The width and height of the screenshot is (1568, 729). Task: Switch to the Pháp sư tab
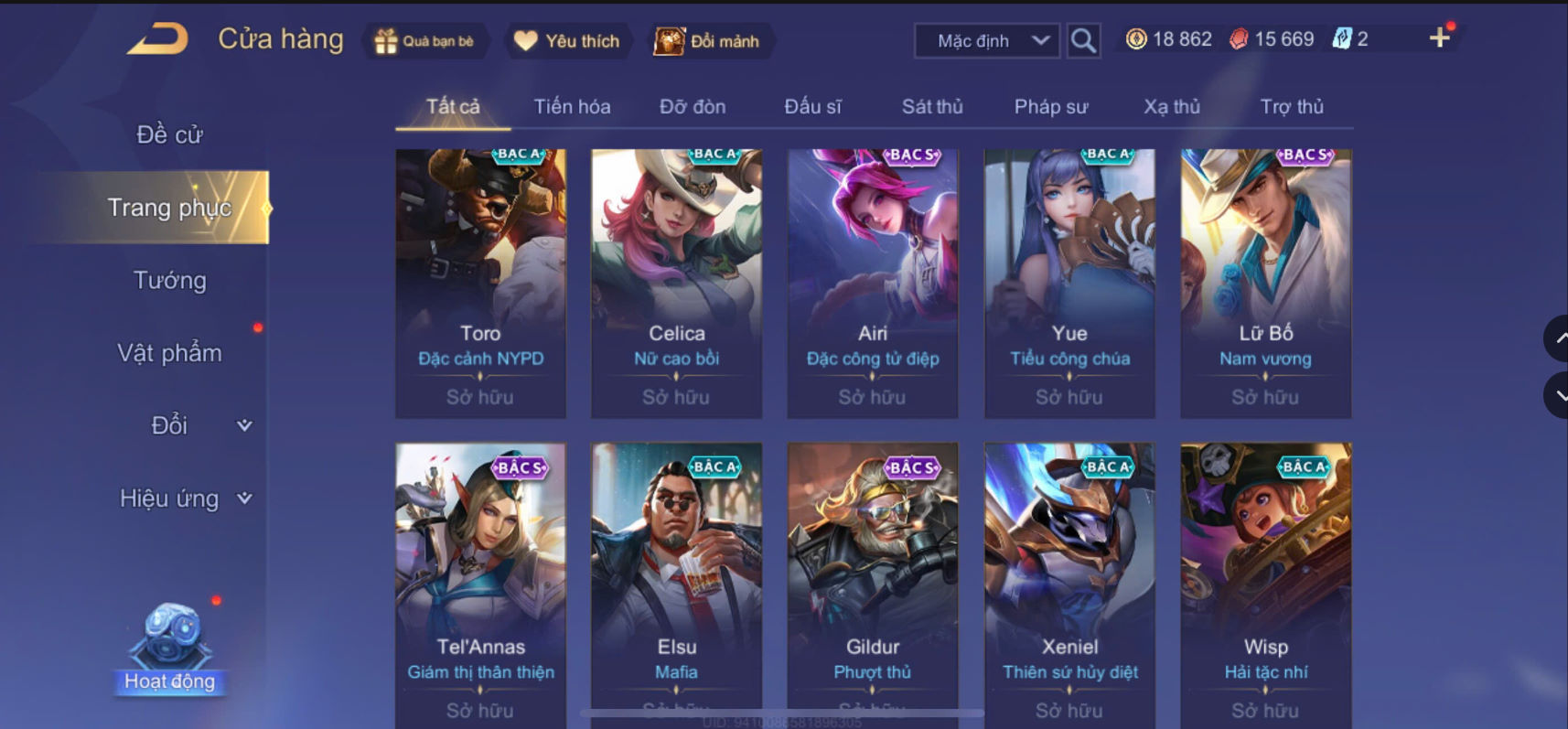tap(1051, 107)
